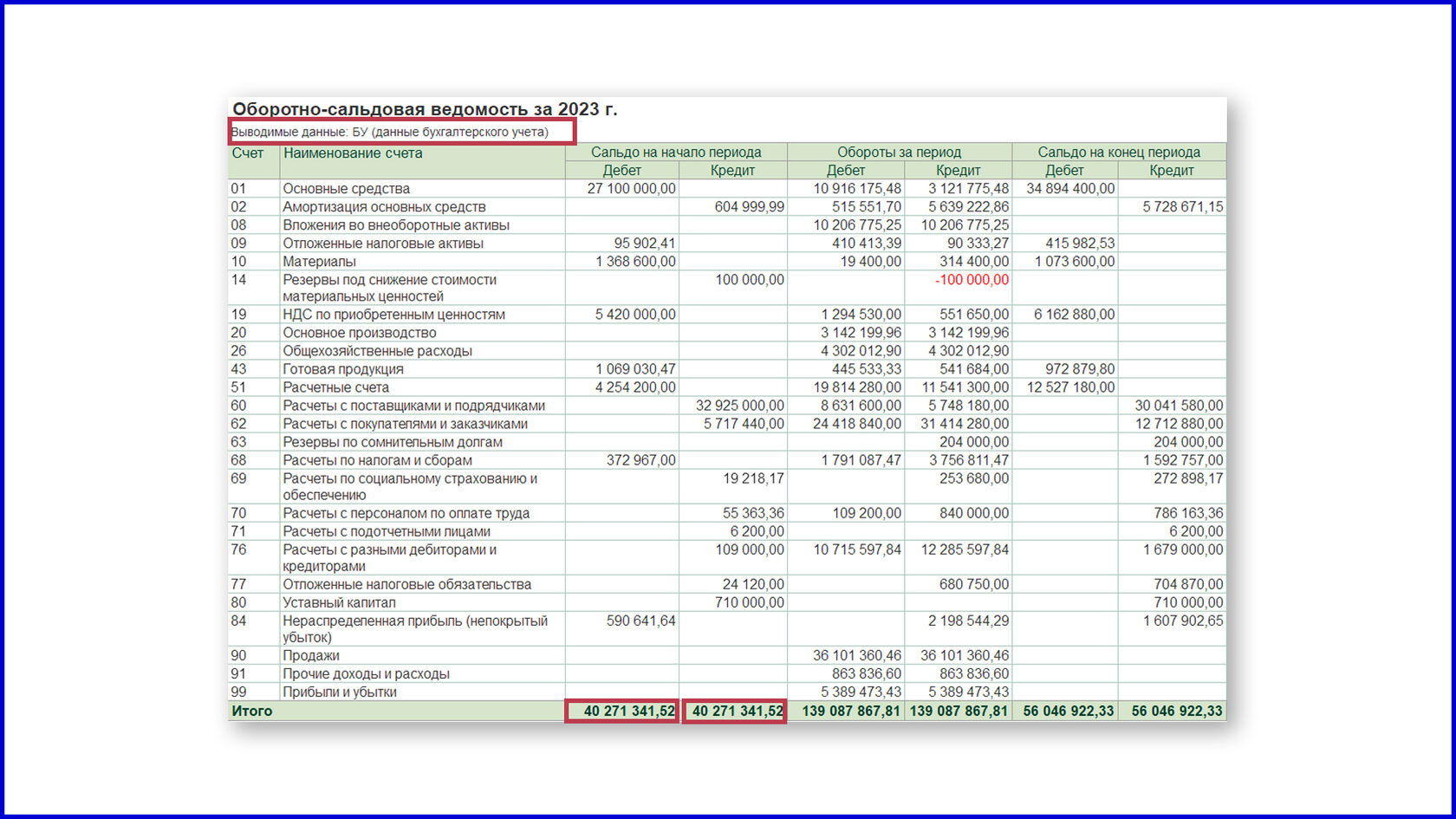Image resolution: width=1456 pixels, height=819 pixels.
Task: Select "Отложенные налоговые активы" row
Action: [x=726, y=244]
